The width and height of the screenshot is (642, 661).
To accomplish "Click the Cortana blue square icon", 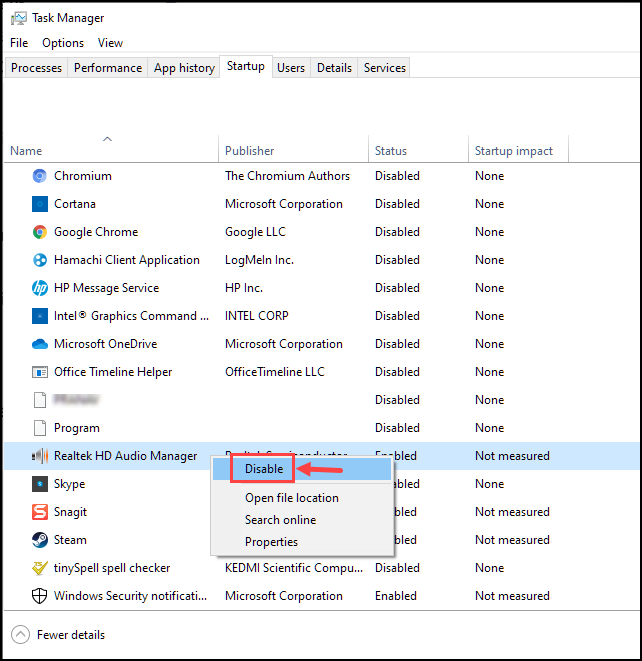I will point(40,204).
